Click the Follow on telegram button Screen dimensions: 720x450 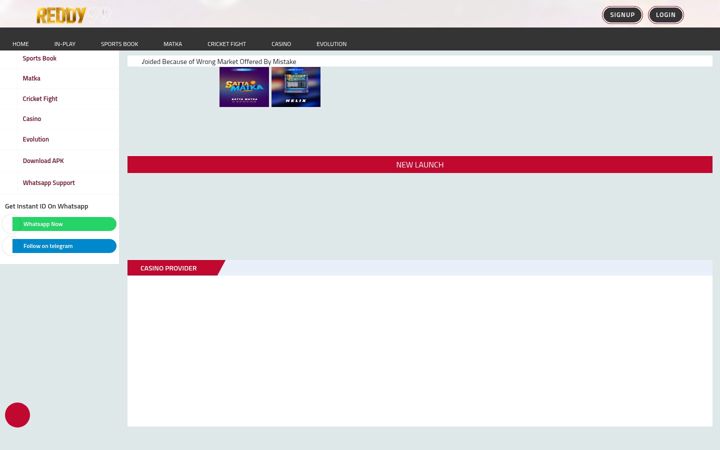(x=64, y=246)
